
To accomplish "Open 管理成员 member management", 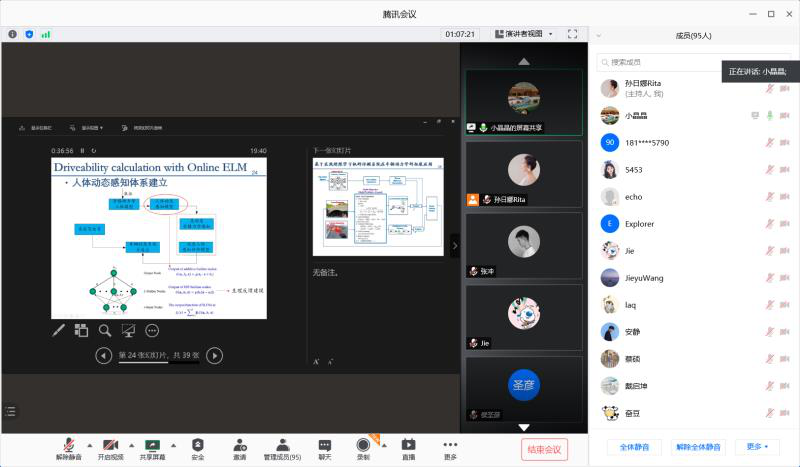I will coord(282,444).
